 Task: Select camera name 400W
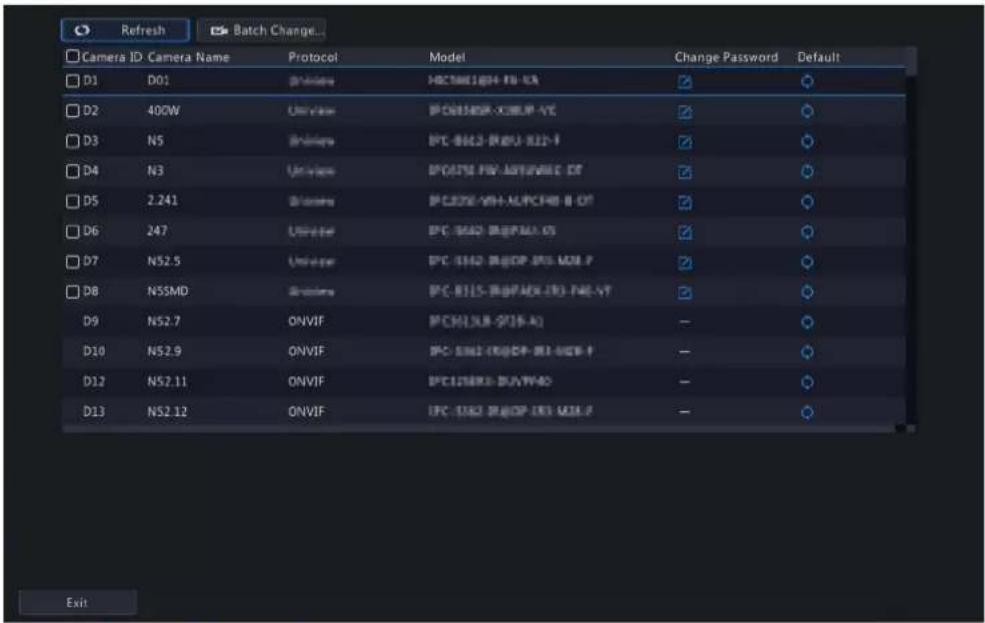point(163,111)
